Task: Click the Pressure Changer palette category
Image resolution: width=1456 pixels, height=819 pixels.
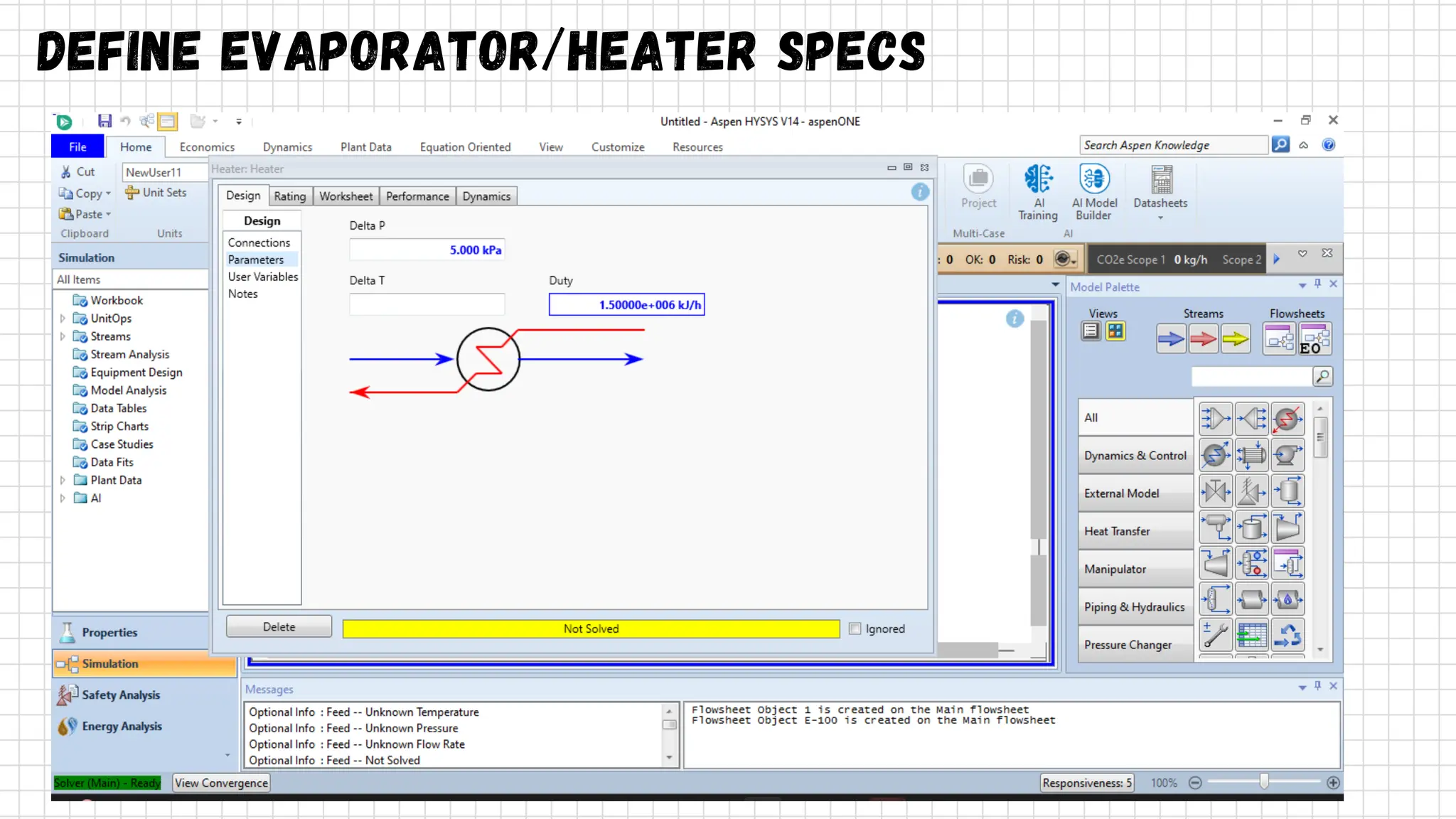Action: point(1135,644)
